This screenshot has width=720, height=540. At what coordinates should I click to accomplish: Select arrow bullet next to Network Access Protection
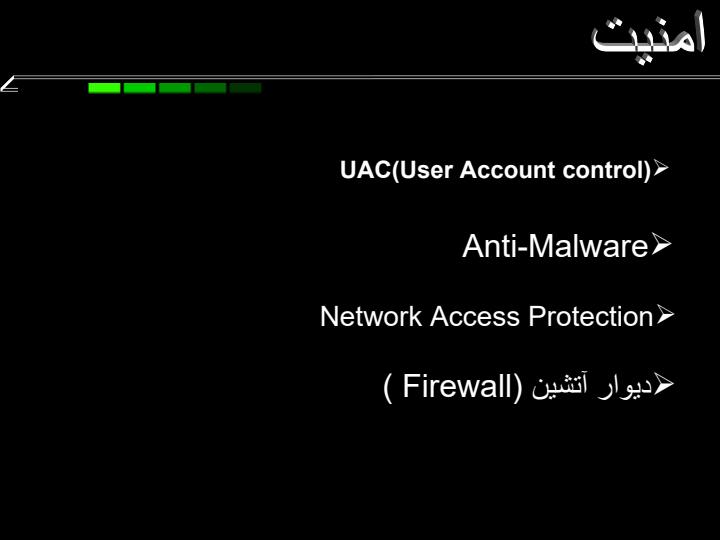coord(664,315)
